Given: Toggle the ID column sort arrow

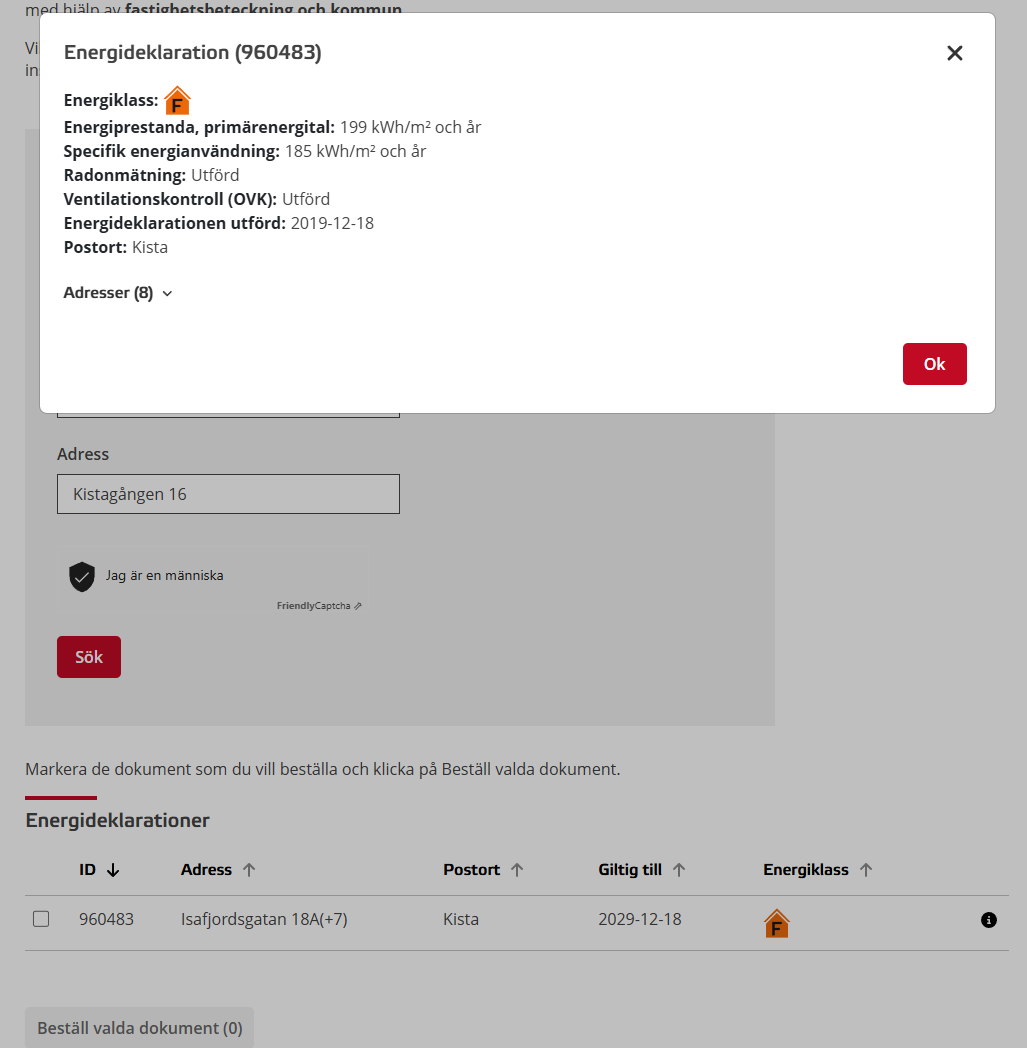Looking at the screenshot, I should tap(113, 870).
